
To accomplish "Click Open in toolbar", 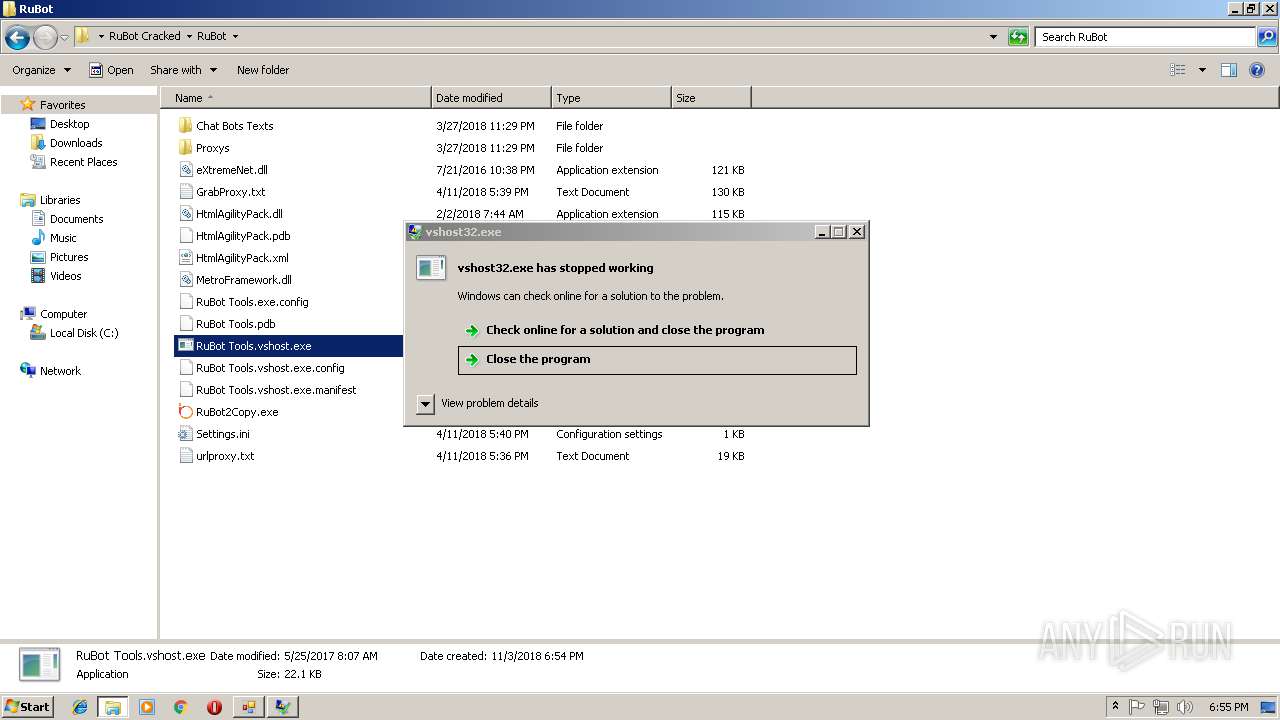I will [x=111, y=70].
